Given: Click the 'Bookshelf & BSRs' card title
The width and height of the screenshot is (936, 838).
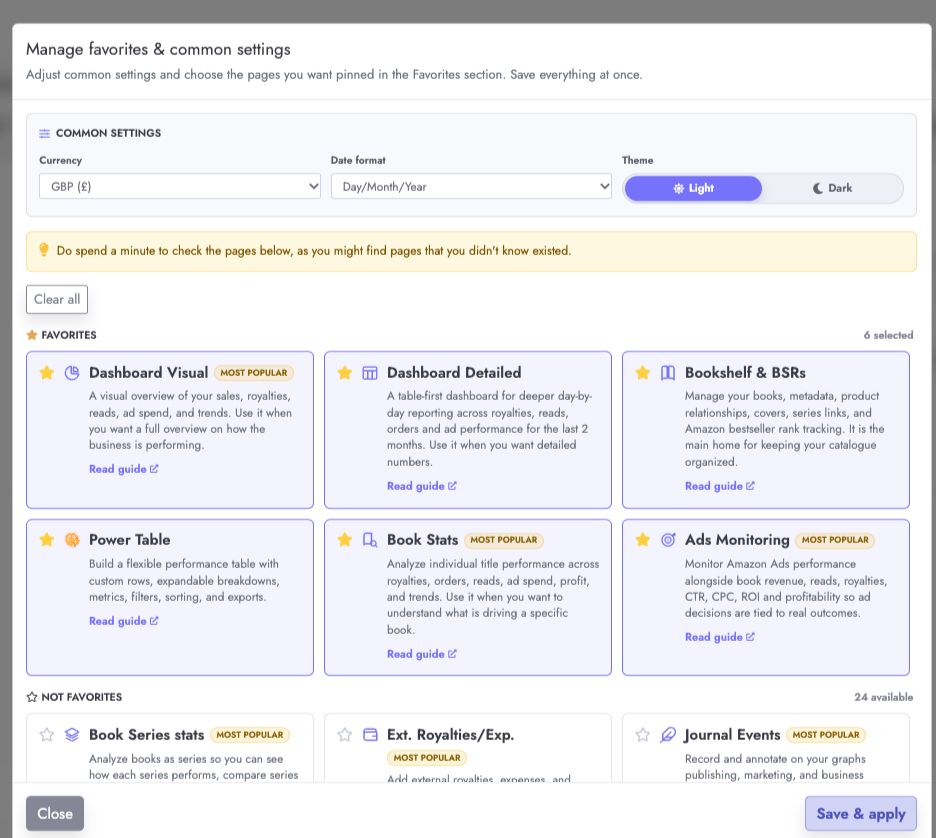Looking at the screenshot, I should [x=745, y=372].
